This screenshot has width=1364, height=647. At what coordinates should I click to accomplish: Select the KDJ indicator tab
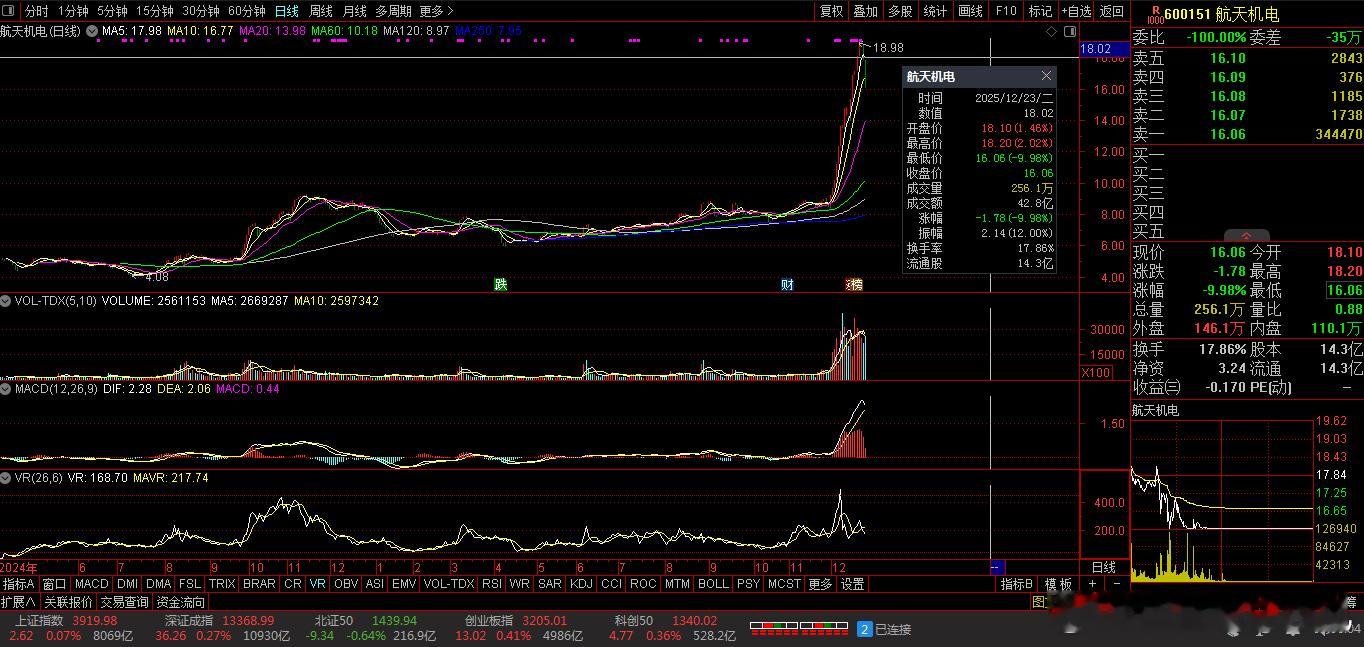581,584
